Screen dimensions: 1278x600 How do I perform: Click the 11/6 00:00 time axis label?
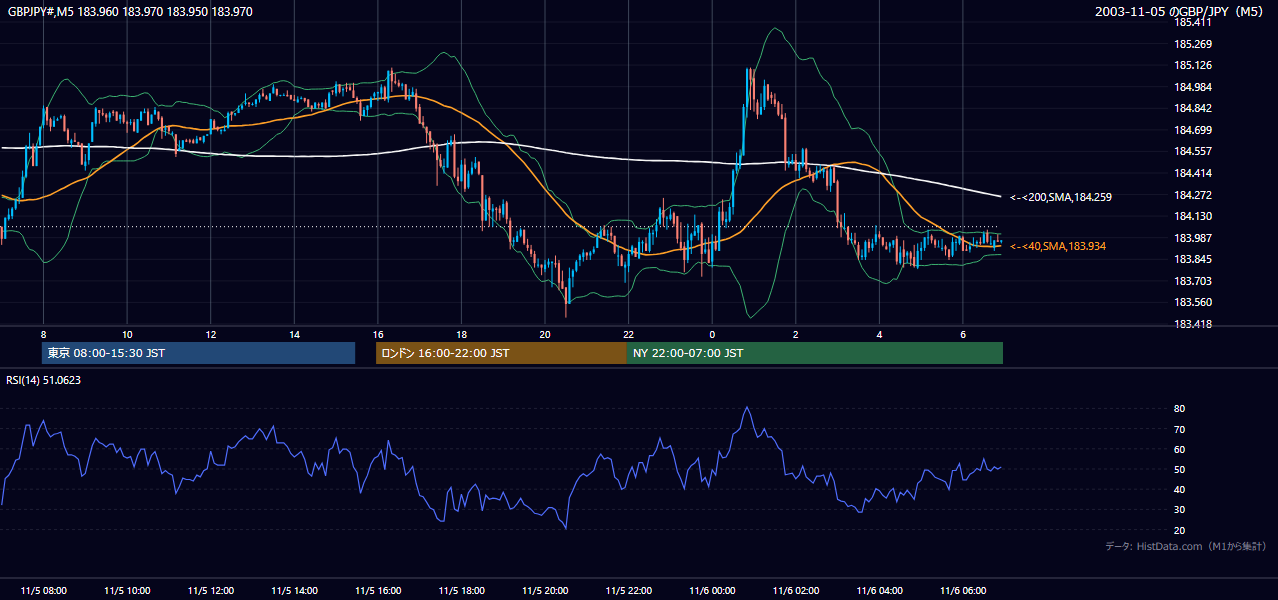point(712,590)
